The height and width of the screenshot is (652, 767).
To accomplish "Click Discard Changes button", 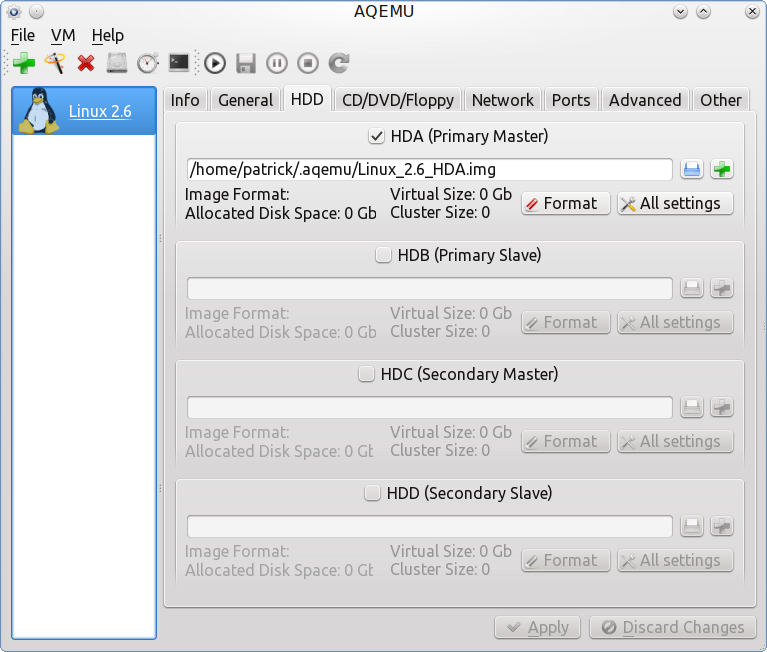I will (x=673, y=627).
